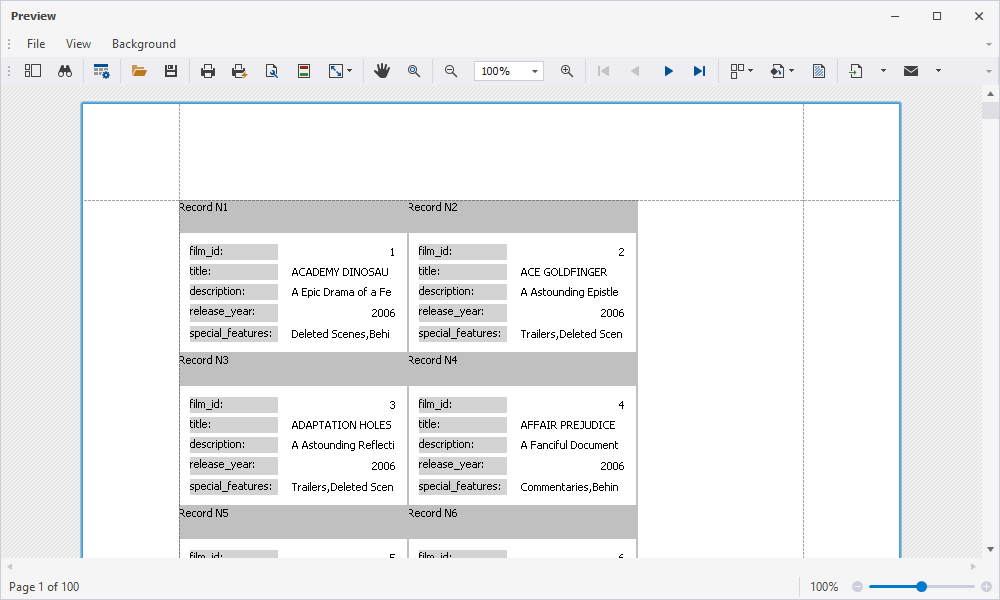Screen dimensions: 1000x600
Task: Expand the Multiple Pages dropdown arrow
Action: [751, 71]
